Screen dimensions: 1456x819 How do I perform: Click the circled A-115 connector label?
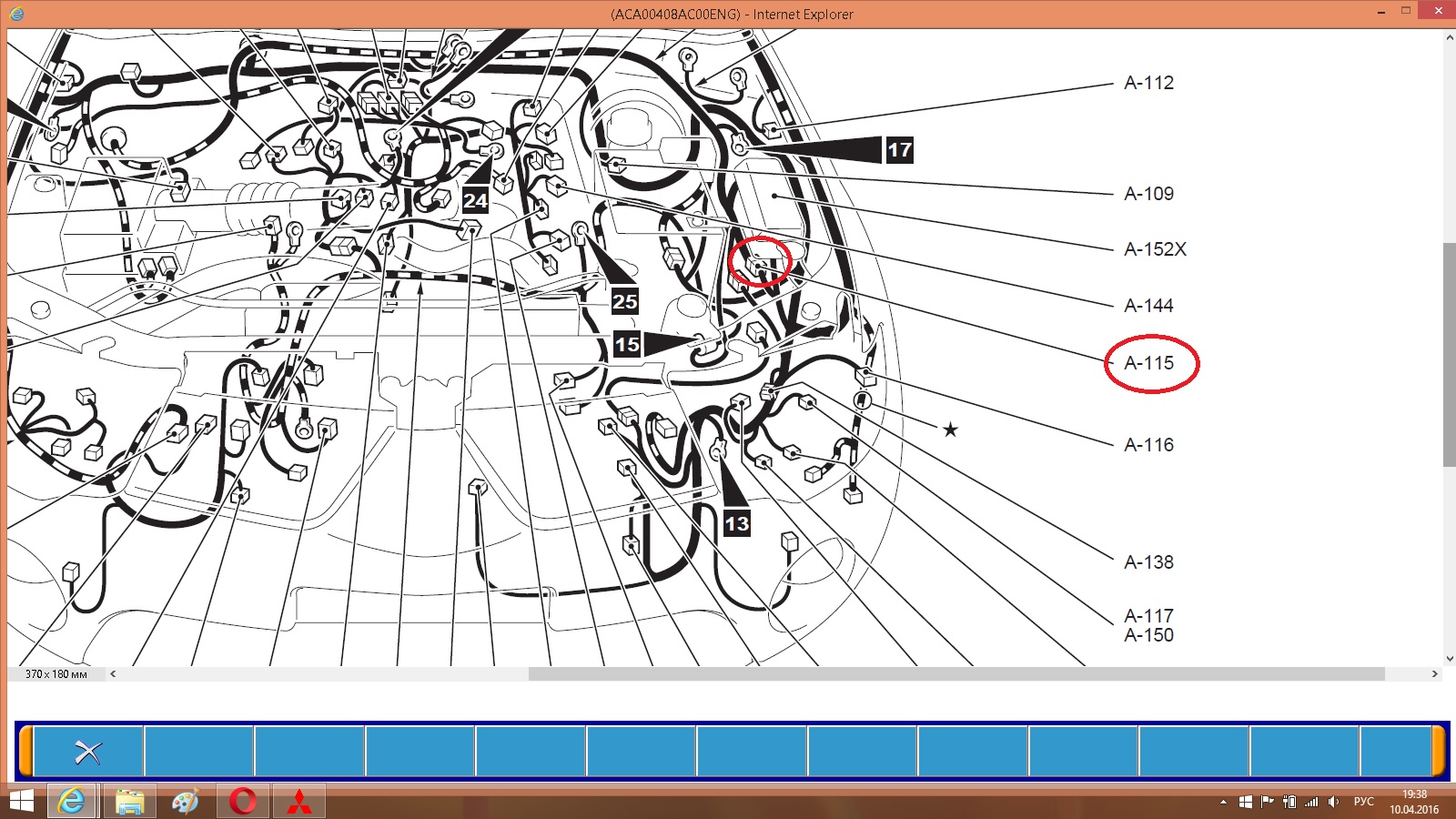coord(1149,363)
